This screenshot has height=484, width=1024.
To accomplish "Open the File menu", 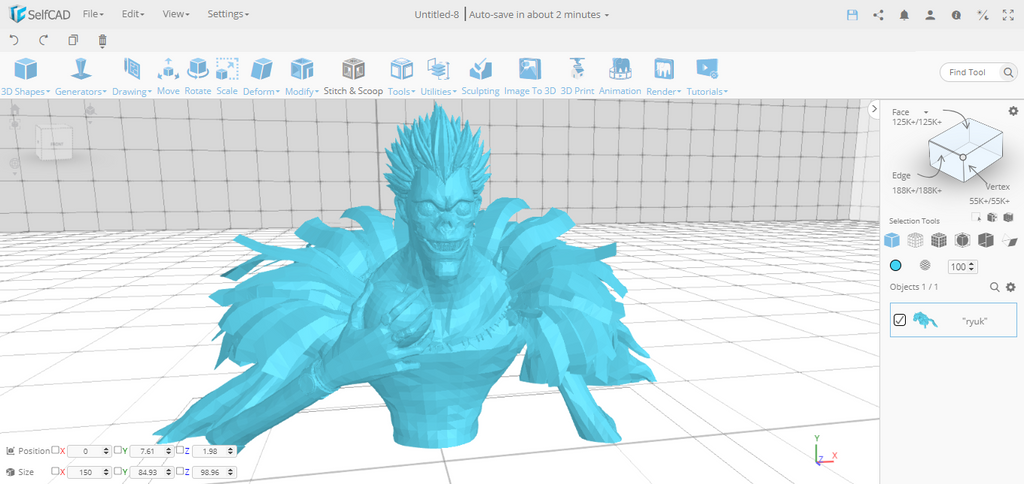I will click(x=94, y=14).
